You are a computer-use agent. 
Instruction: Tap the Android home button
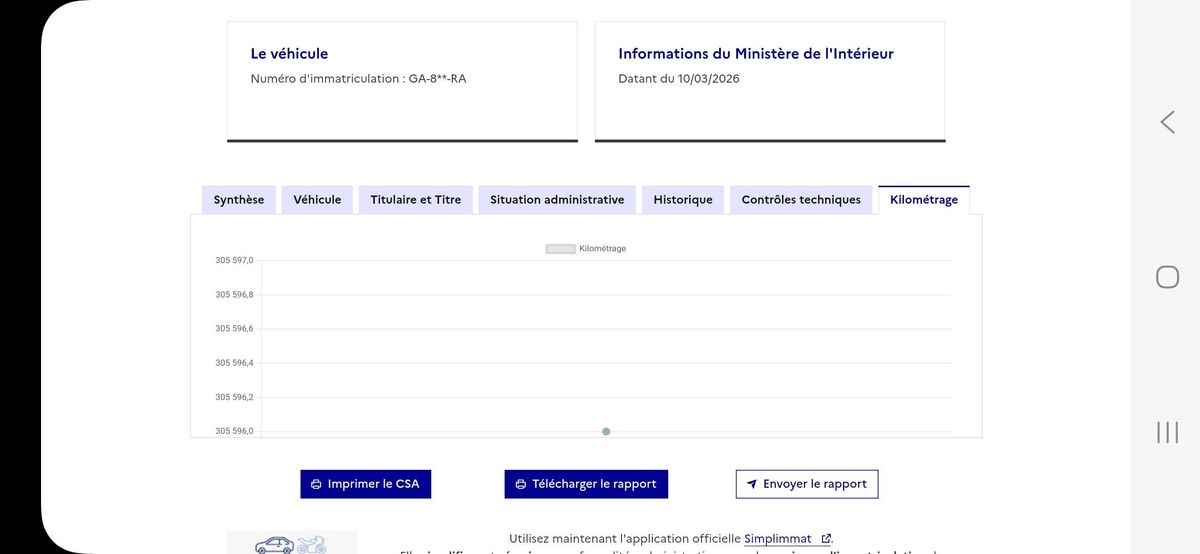click(1167, 277)
